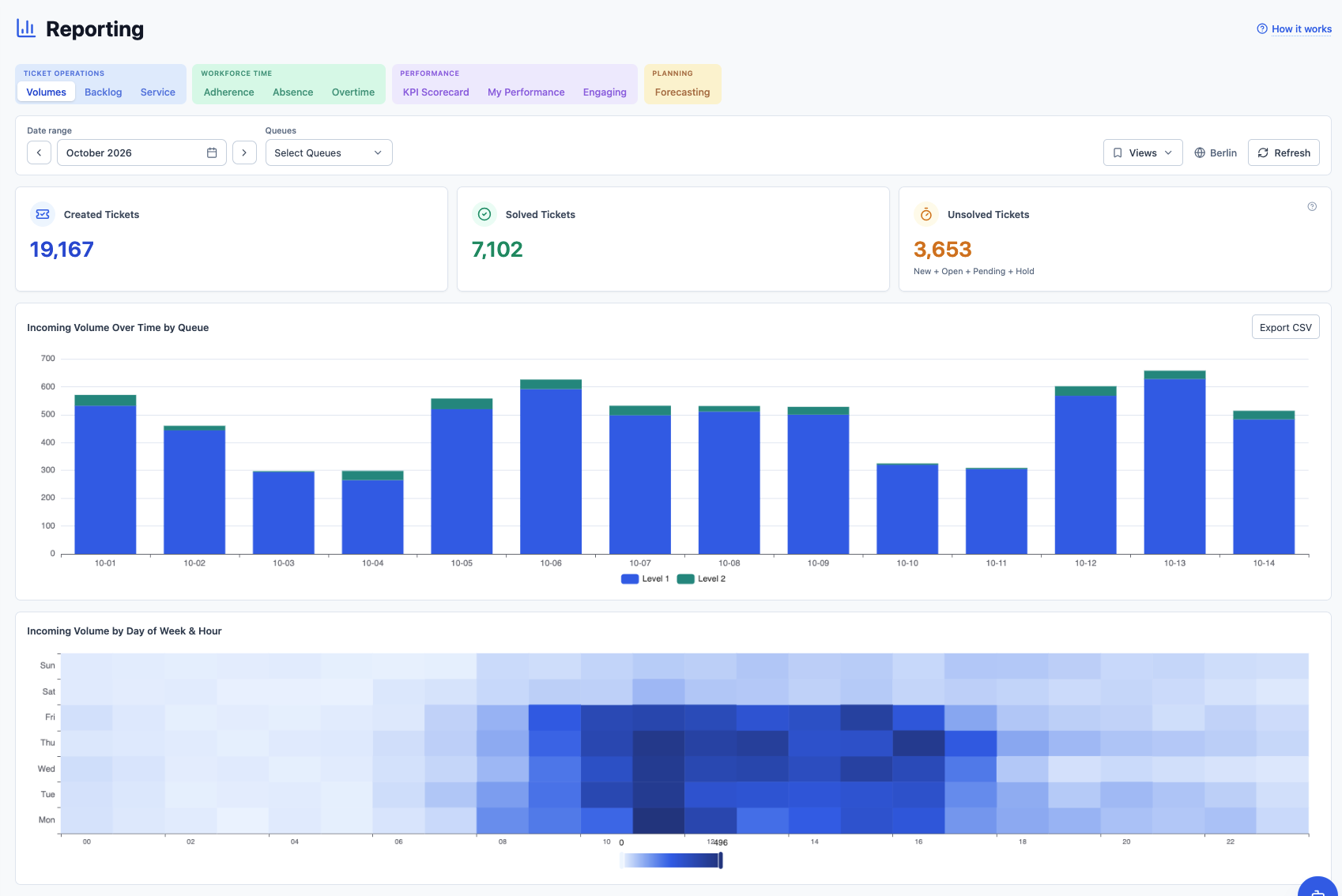Viewport: 1342px width, 896px height.
Task: Click the 700 y-axis label
Action: click(x=48, y=358)
